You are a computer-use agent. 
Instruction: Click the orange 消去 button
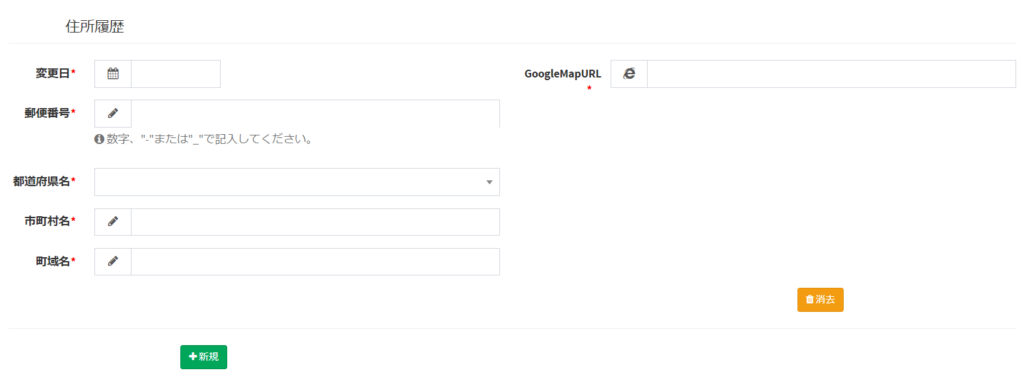(x=820, y=299)
